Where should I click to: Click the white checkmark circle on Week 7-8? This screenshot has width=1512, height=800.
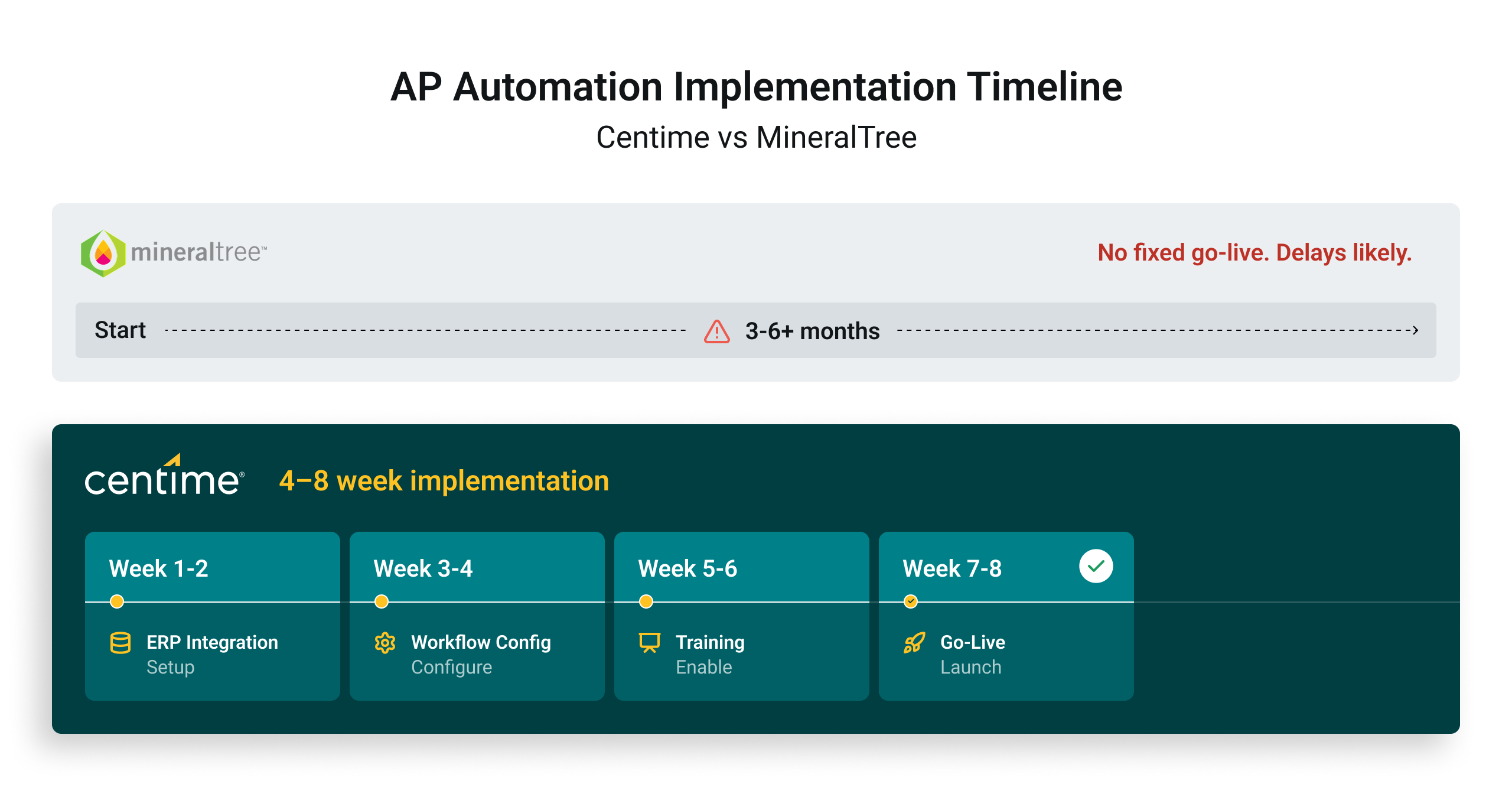point(1096,566)
